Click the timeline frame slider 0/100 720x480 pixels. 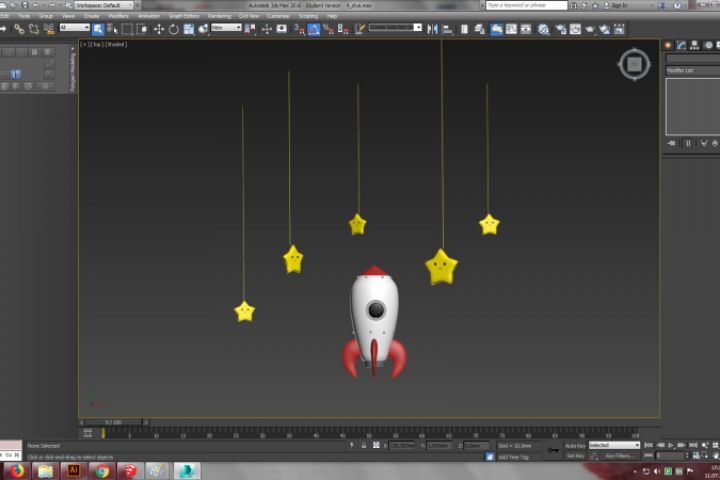(113, 422)
